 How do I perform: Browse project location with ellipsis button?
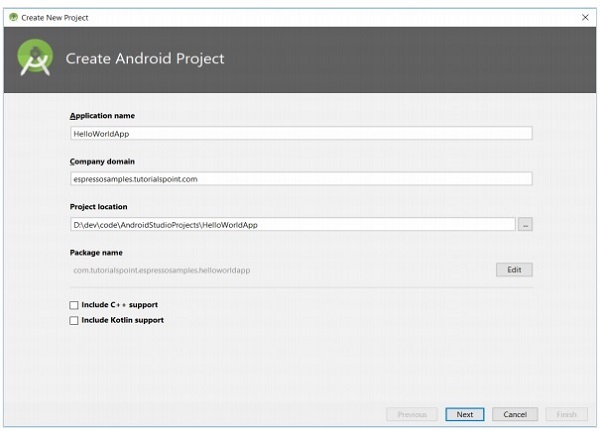click(526, 225)
